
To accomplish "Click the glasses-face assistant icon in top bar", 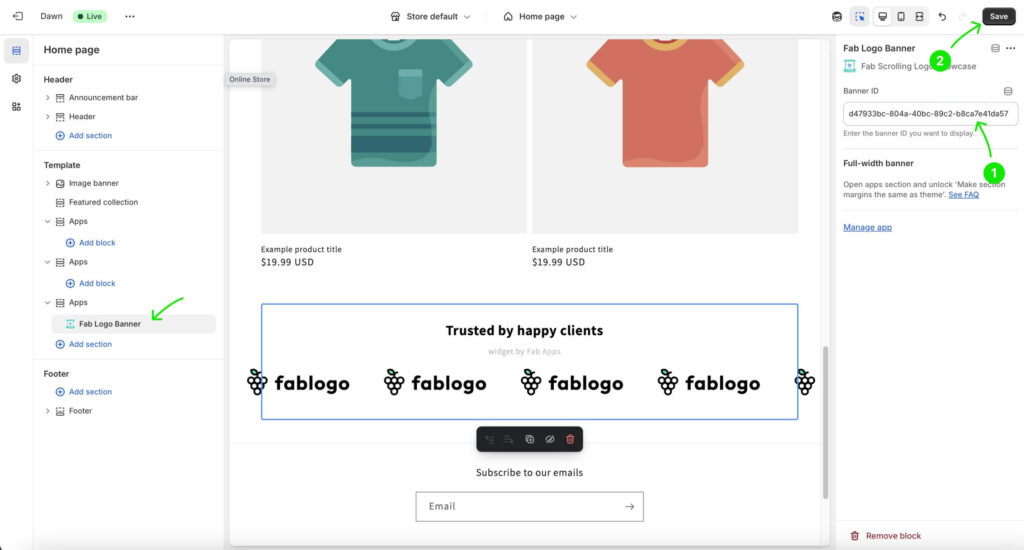I will 837,16.
